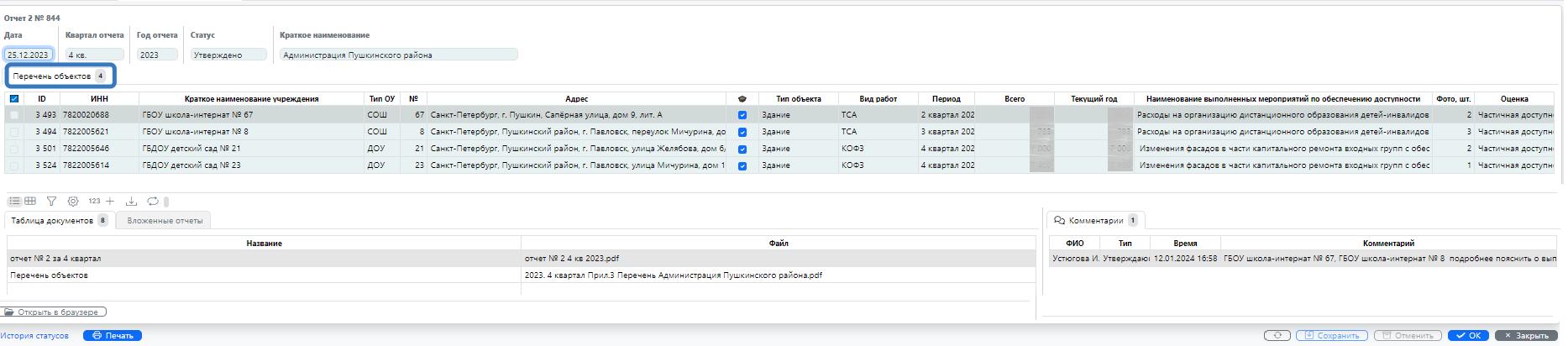Click the refresh loop icon in grid toolbar
This screenshot has width=1568, height=346.
coord(153,202)
